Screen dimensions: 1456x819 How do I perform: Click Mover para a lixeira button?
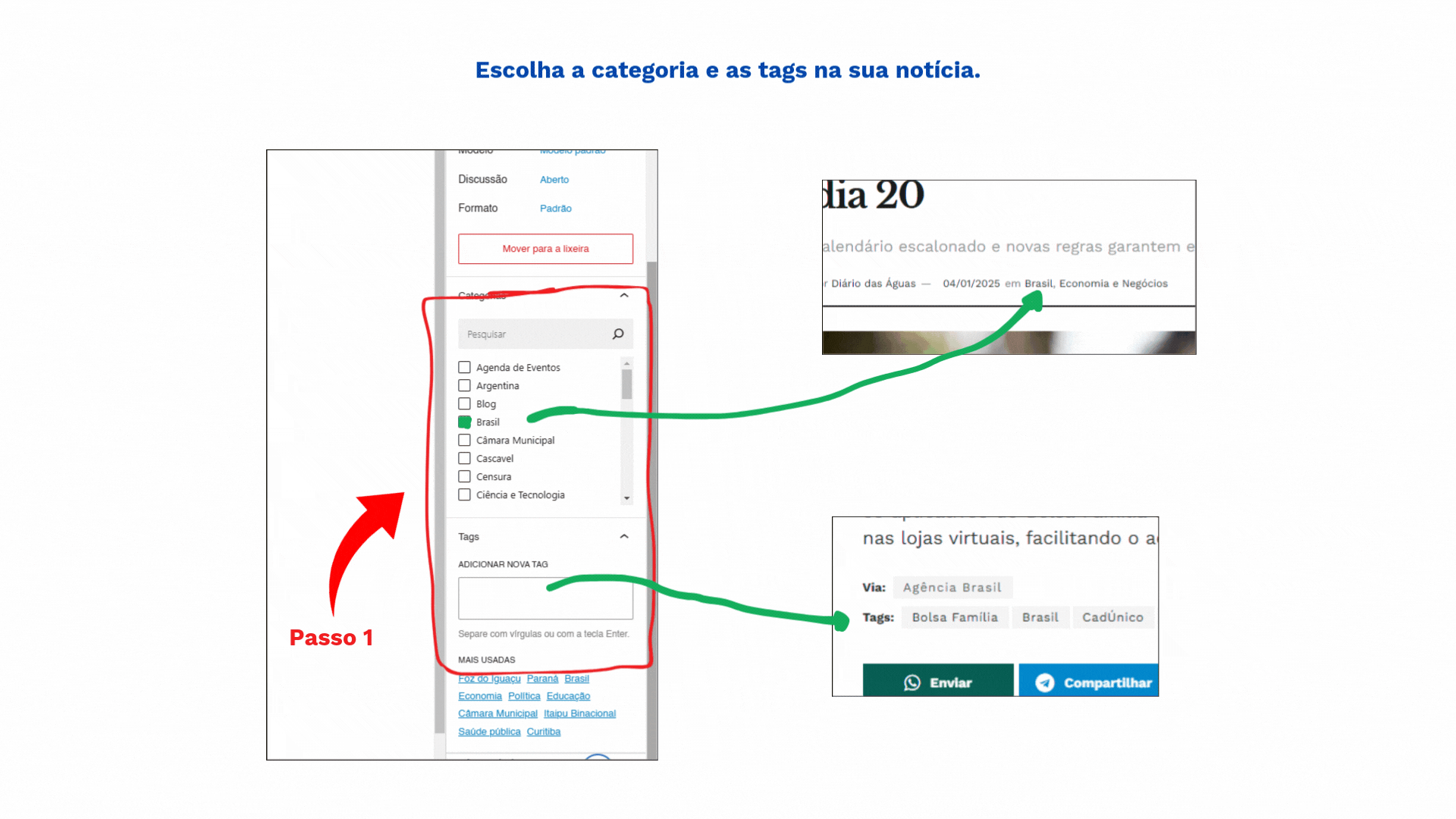tap(545, 249)
